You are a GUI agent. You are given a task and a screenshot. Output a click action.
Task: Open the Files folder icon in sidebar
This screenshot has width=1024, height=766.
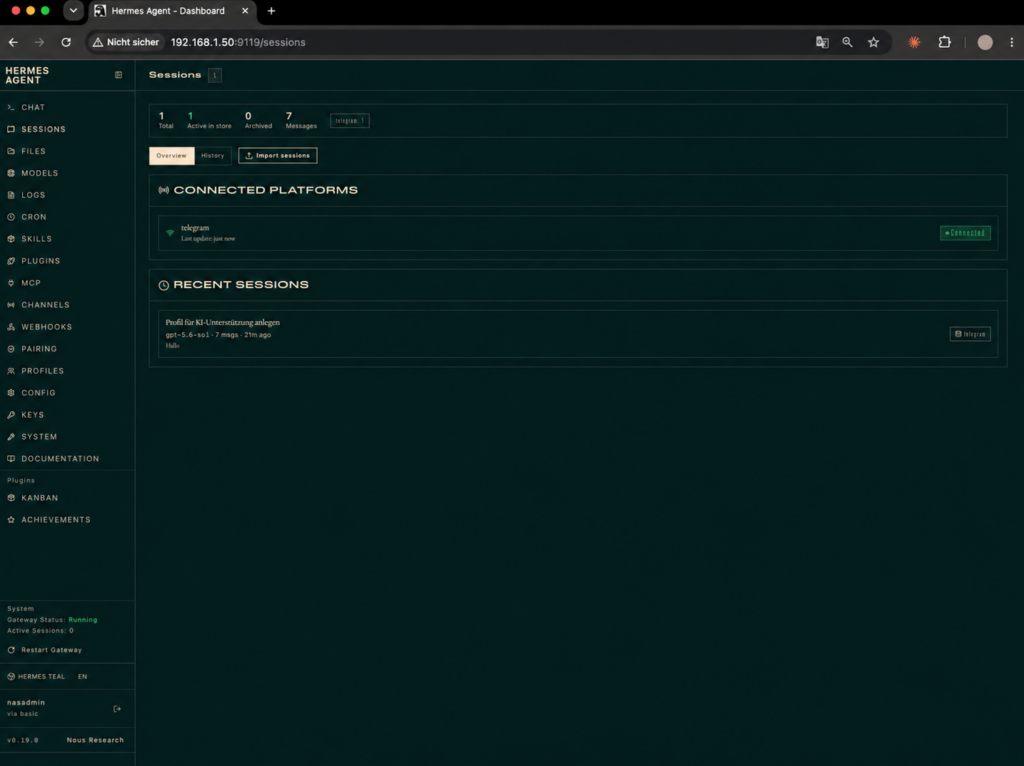click(11, 151)
